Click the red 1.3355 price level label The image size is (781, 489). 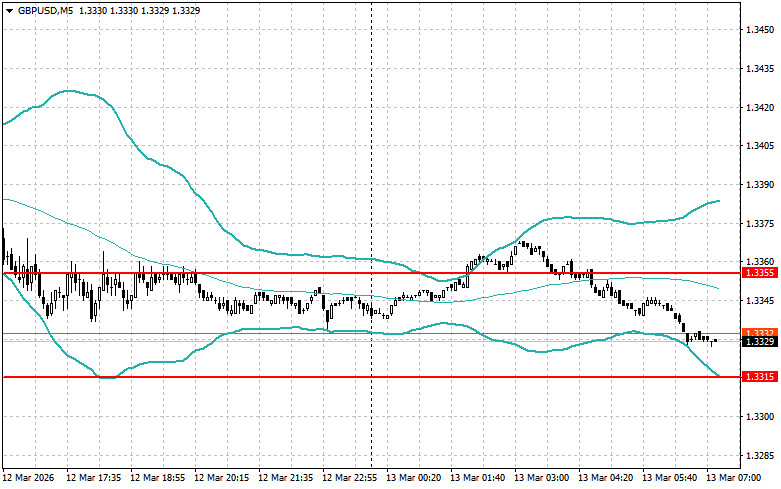[x=760, y=273]
